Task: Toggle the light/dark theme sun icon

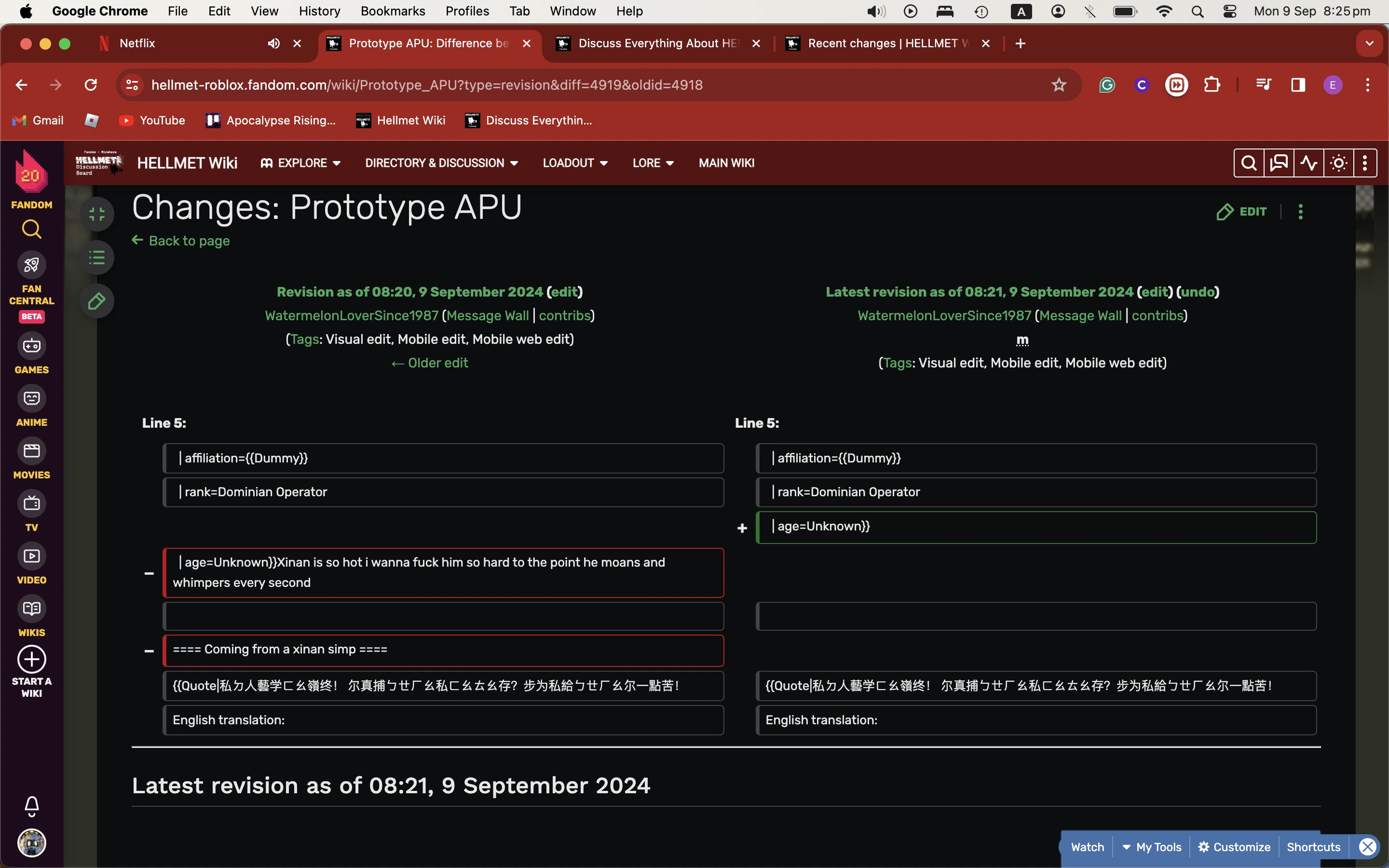Action: click(1338, 163)
